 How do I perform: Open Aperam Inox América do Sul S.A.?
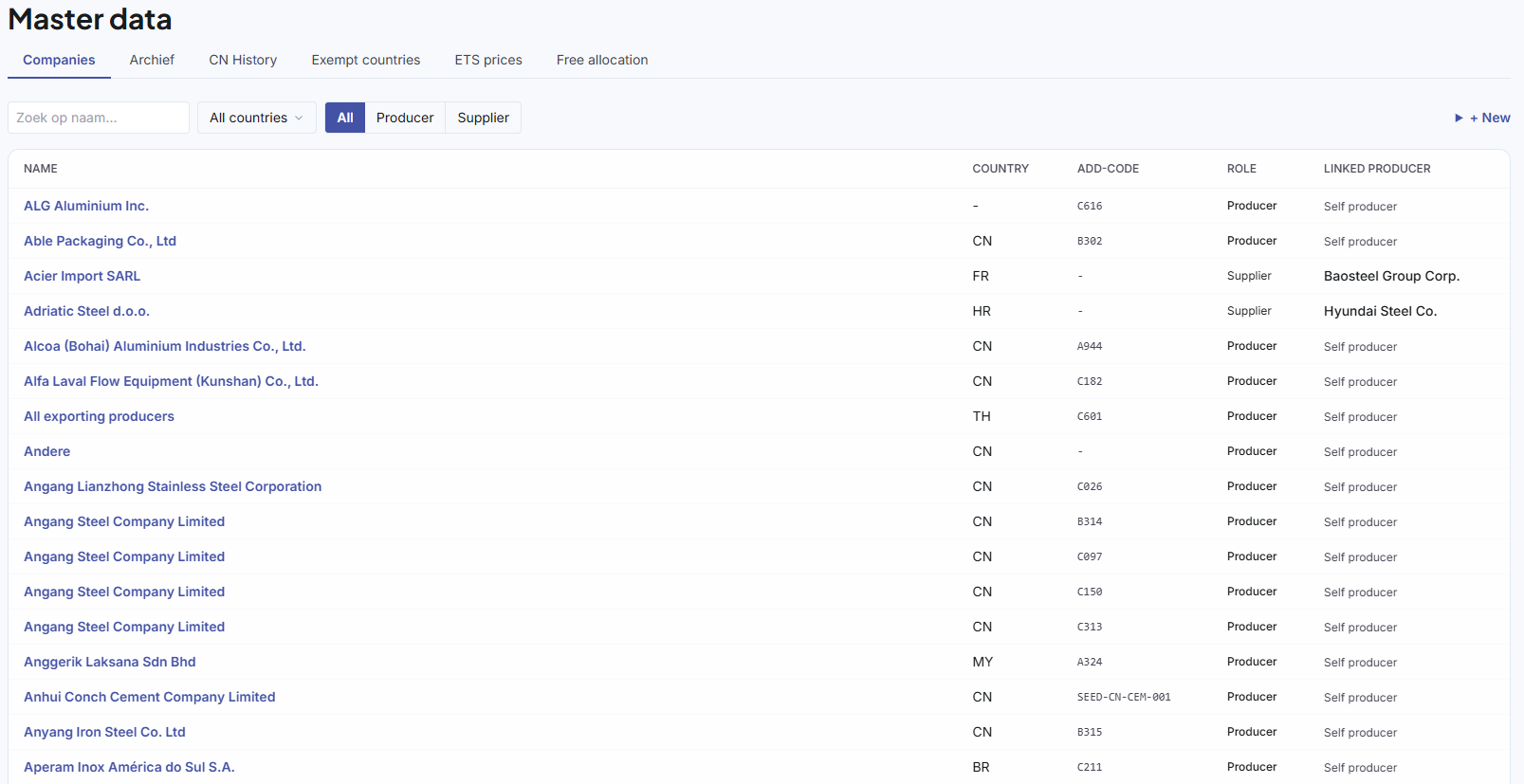click(x=129, y=767)
